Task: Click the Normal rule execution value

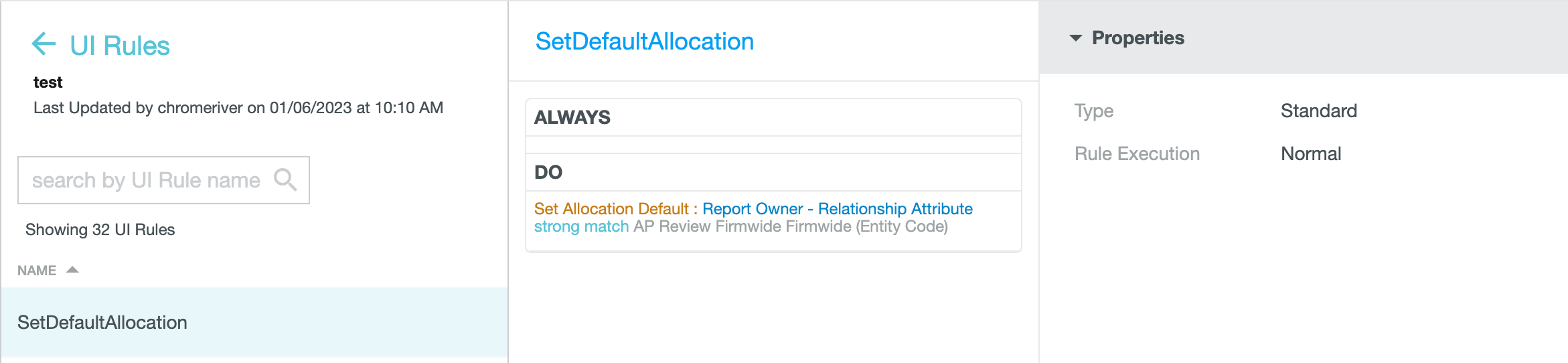Action: pyautogui.click(x=1310, y=153)
